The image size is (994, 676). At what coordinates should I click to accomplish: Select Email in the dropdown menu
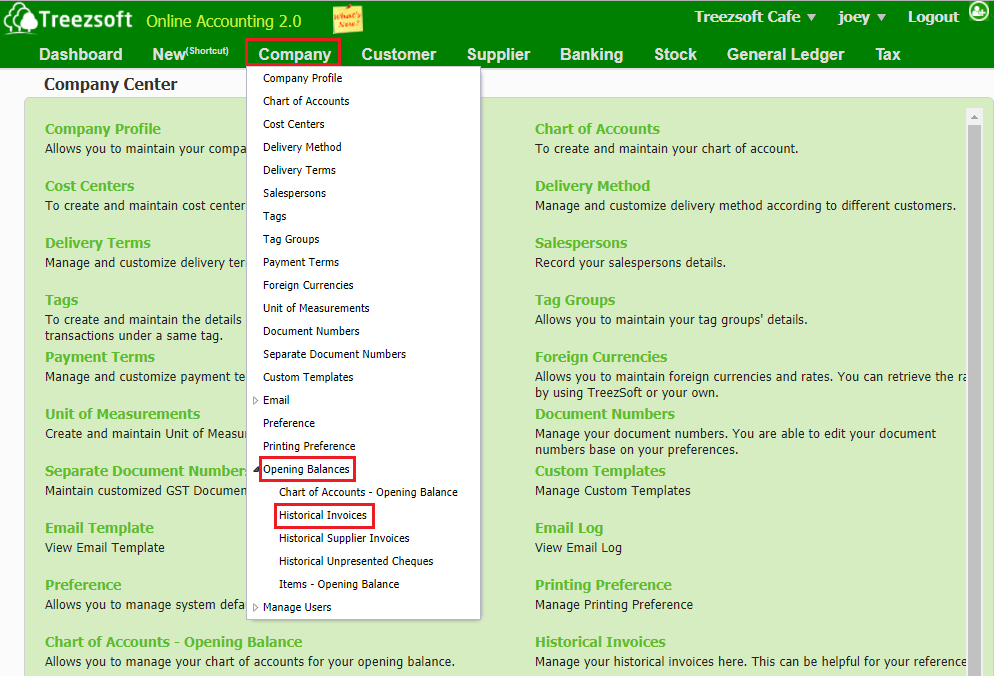[x=276, y=400]
